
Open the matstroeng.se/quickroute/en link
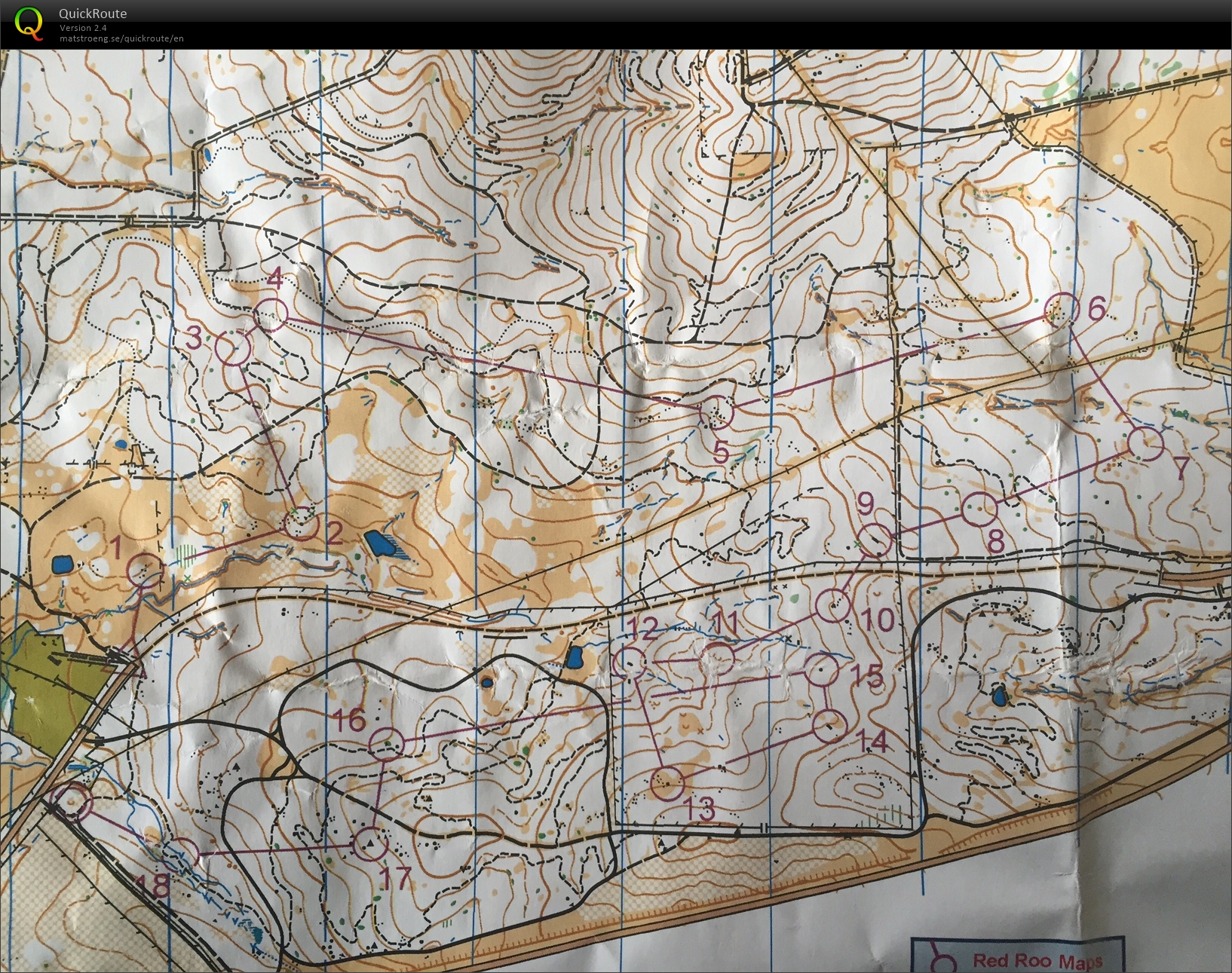[121, 38]
